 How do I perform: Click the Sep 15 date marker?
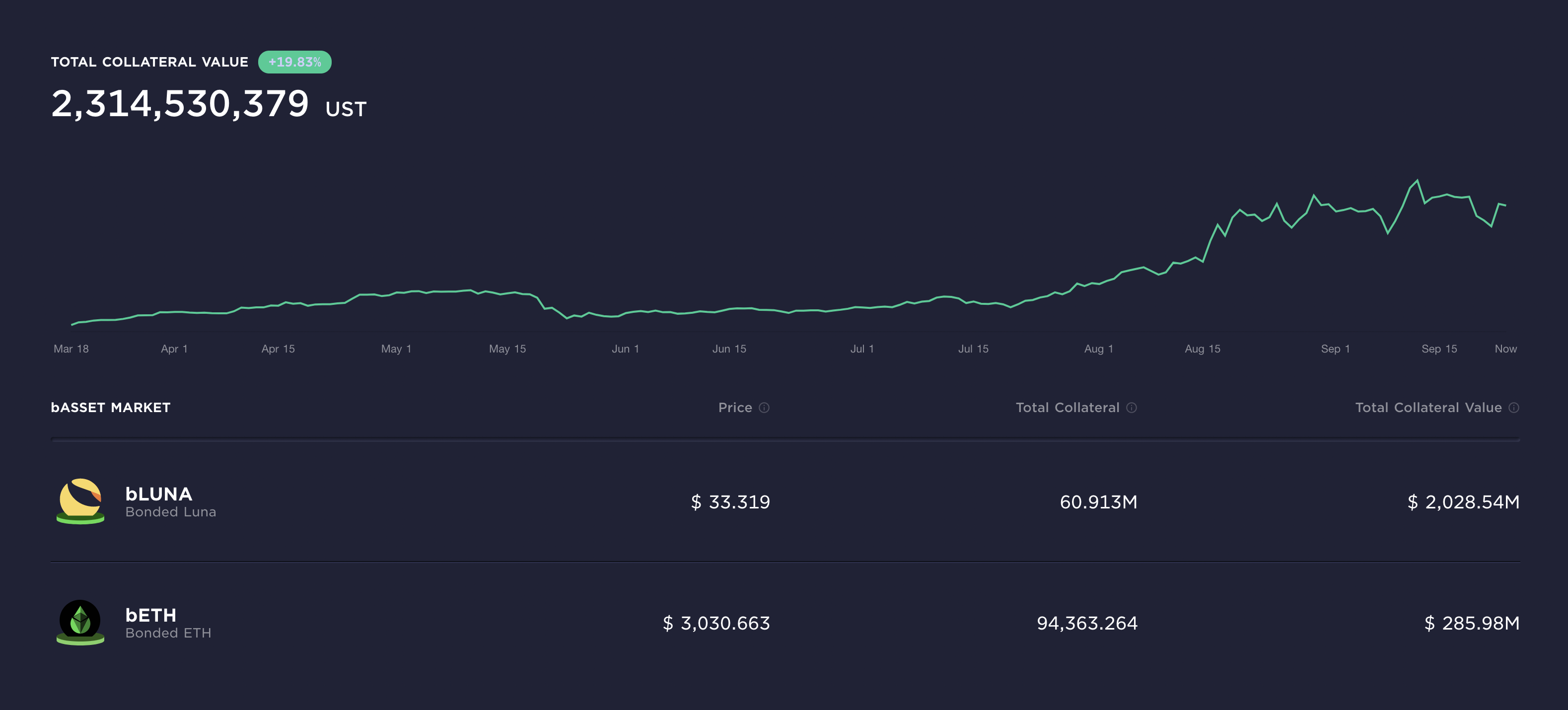click(x=1438, y=349)
